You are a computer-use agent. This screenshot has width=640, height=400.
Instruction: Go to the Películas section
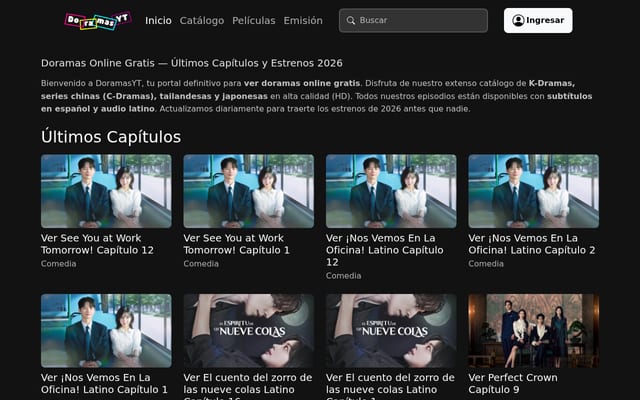[x=253, y=20]
